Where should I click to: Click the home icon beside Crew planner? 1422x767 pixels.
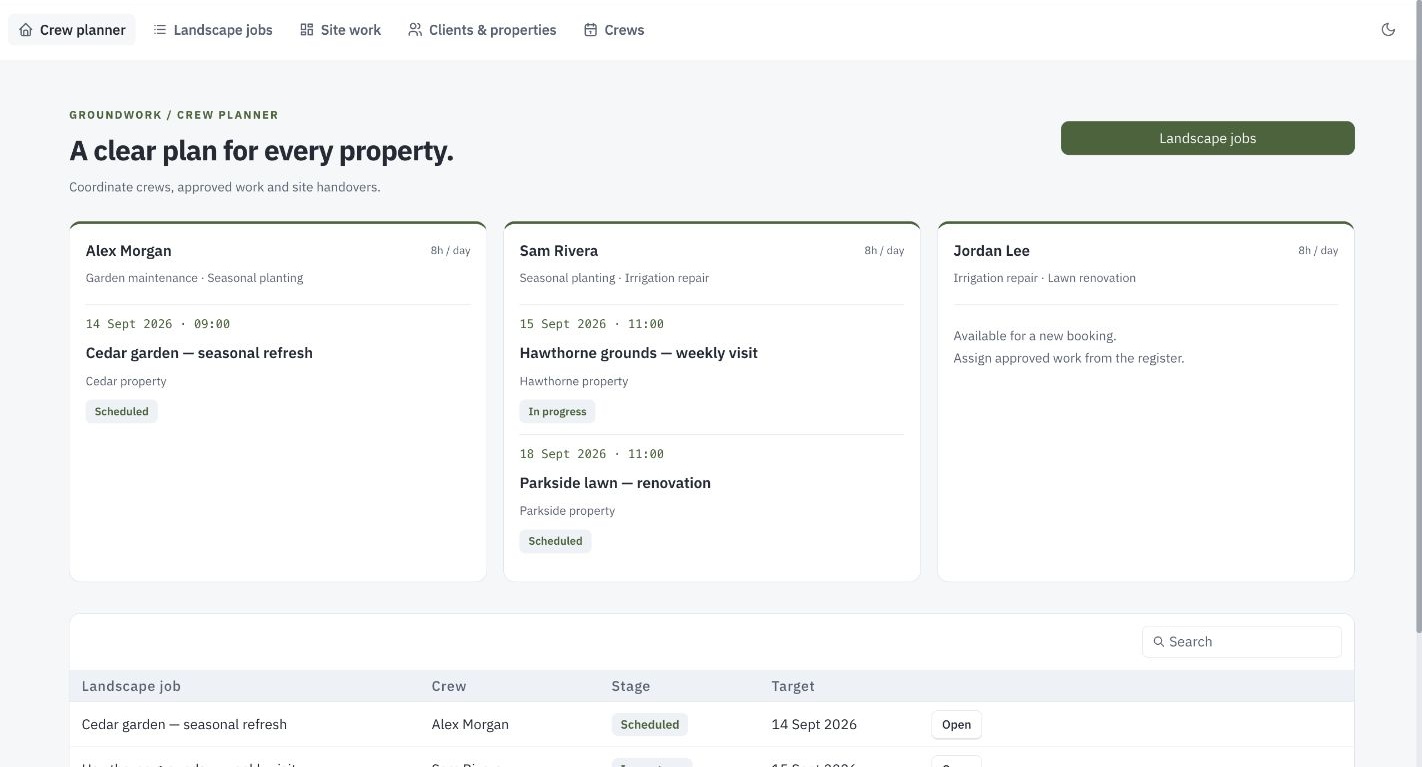pyautogui.click(x=26, y=30)
